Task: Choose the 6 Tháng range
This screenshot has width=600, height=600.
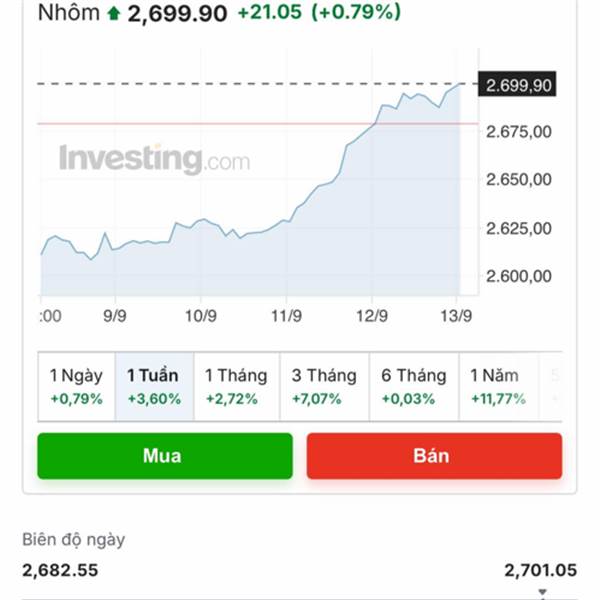Action: (414, 386)
